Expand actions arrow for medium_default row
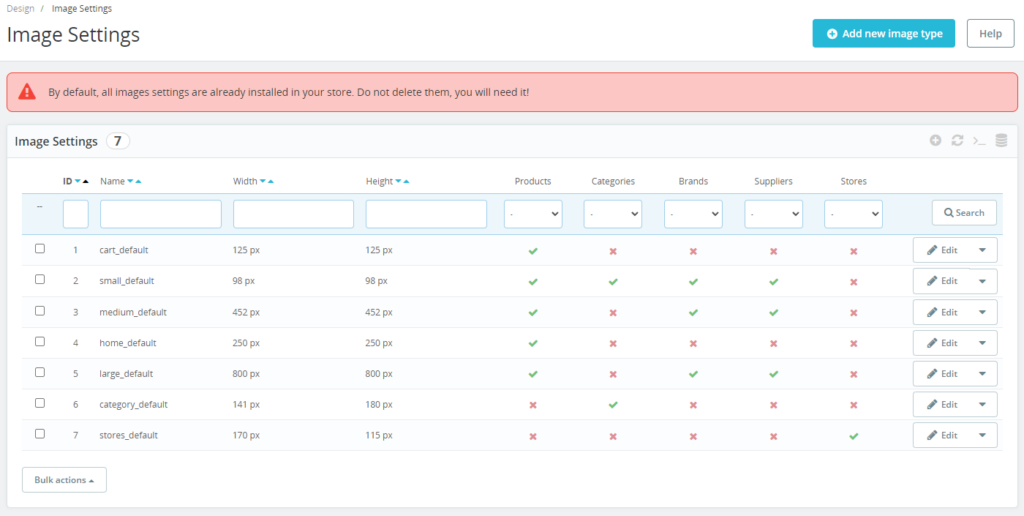 tap(982, 312)
